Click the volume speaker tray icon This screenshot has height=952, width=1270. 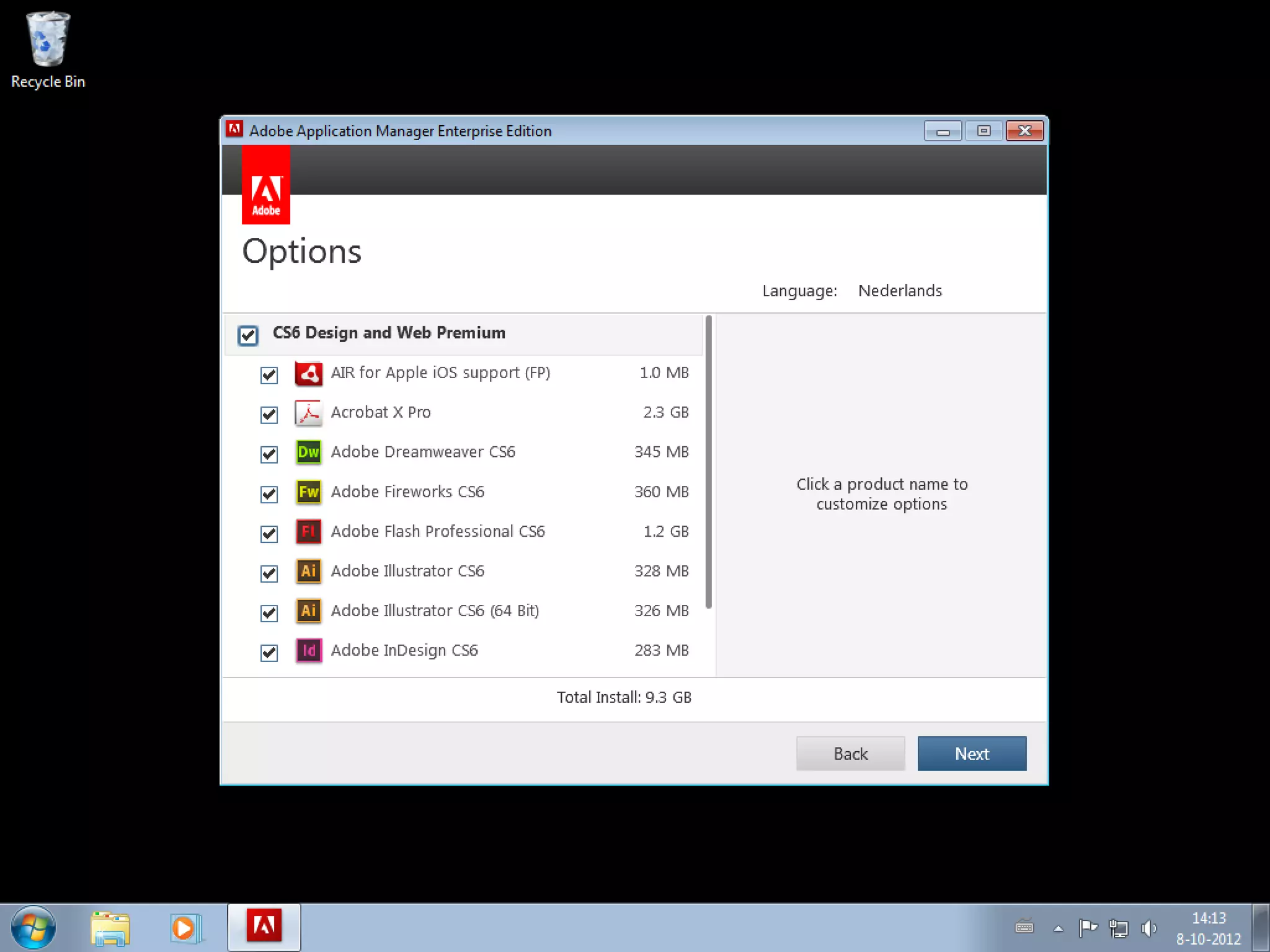tap(1148, 928)
